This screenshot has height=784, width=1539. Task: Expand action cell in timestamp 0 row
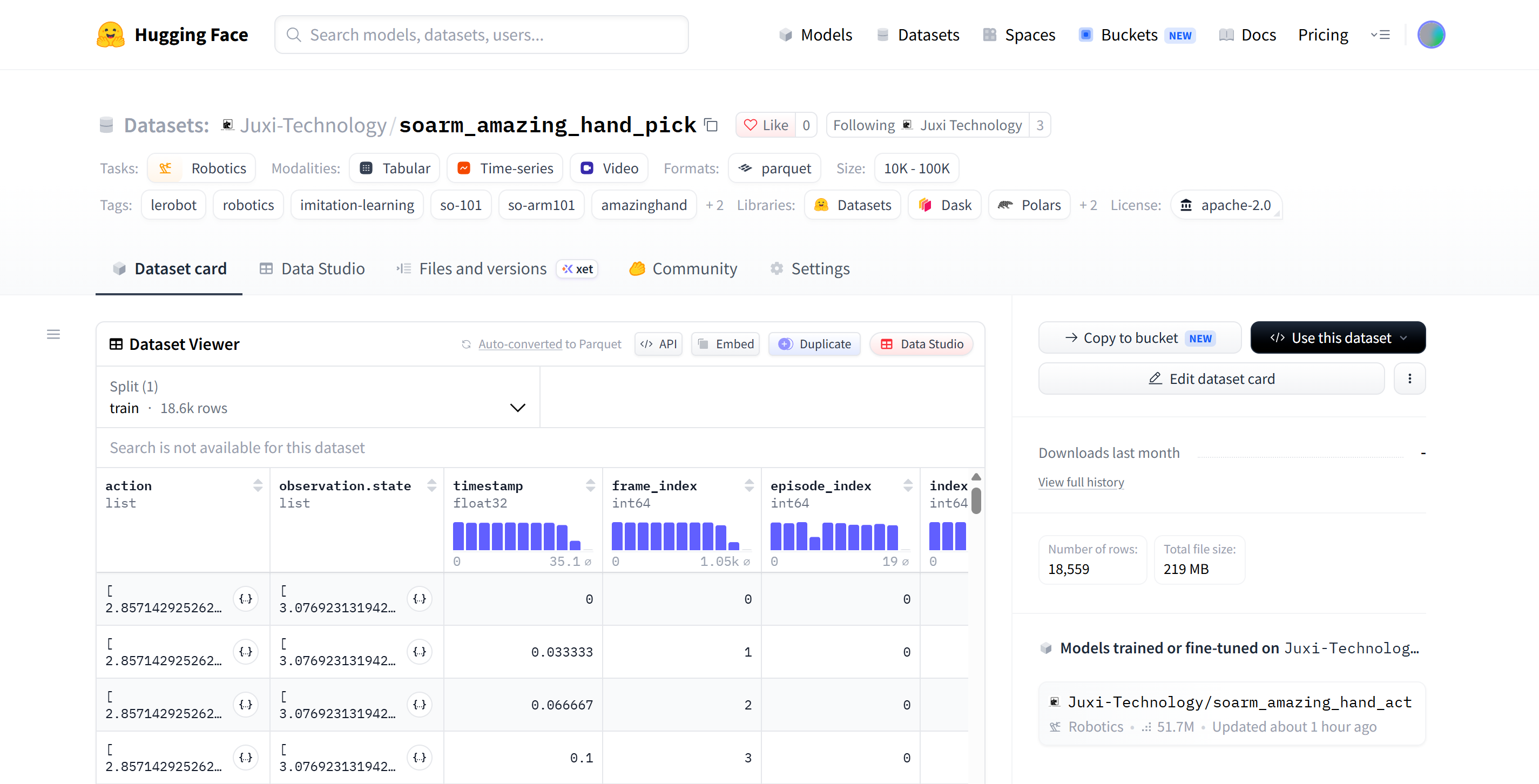click(246, 599)
